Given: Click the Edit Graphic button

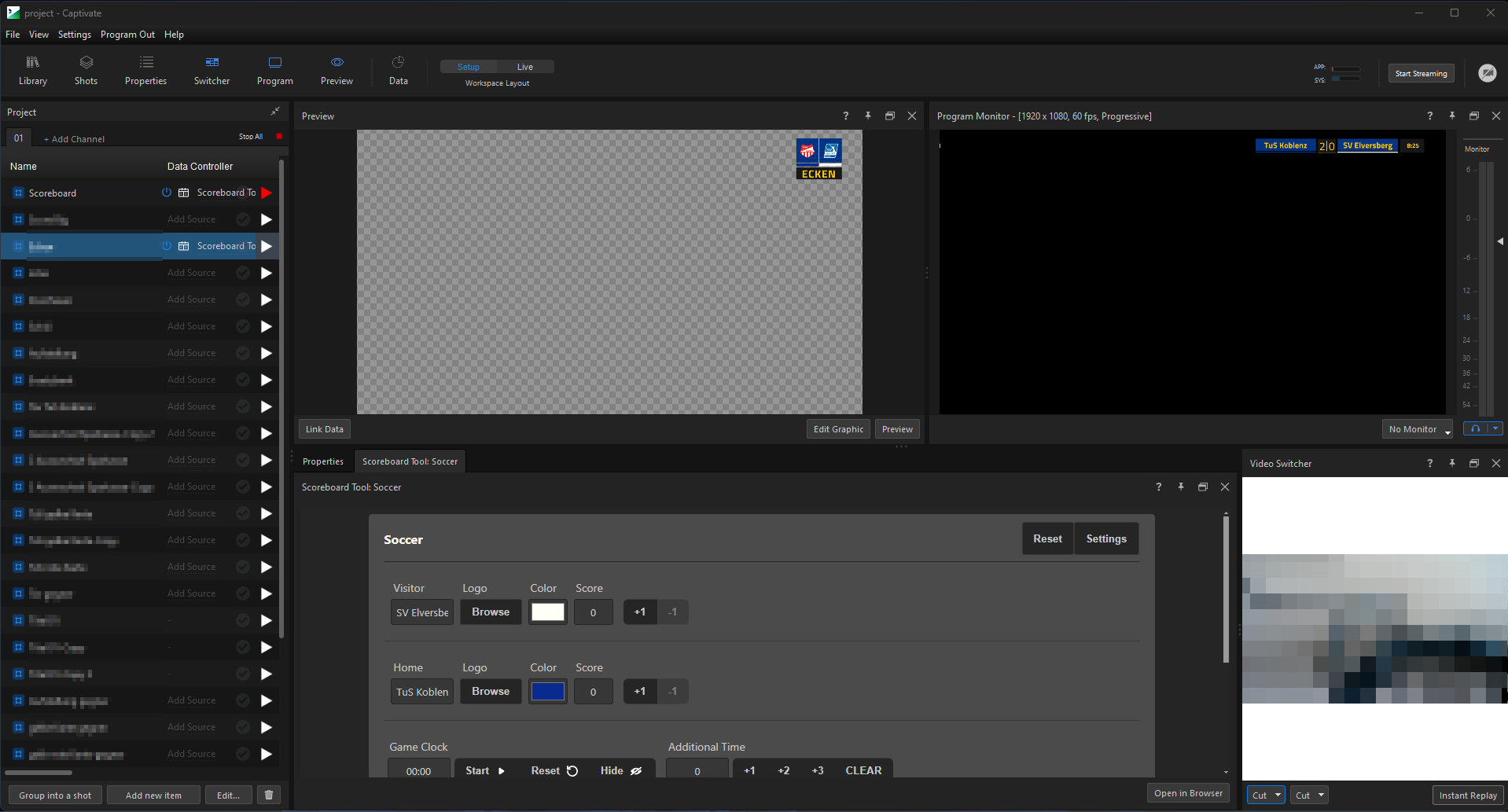Looking at the screenshot, I should (838, 429).
